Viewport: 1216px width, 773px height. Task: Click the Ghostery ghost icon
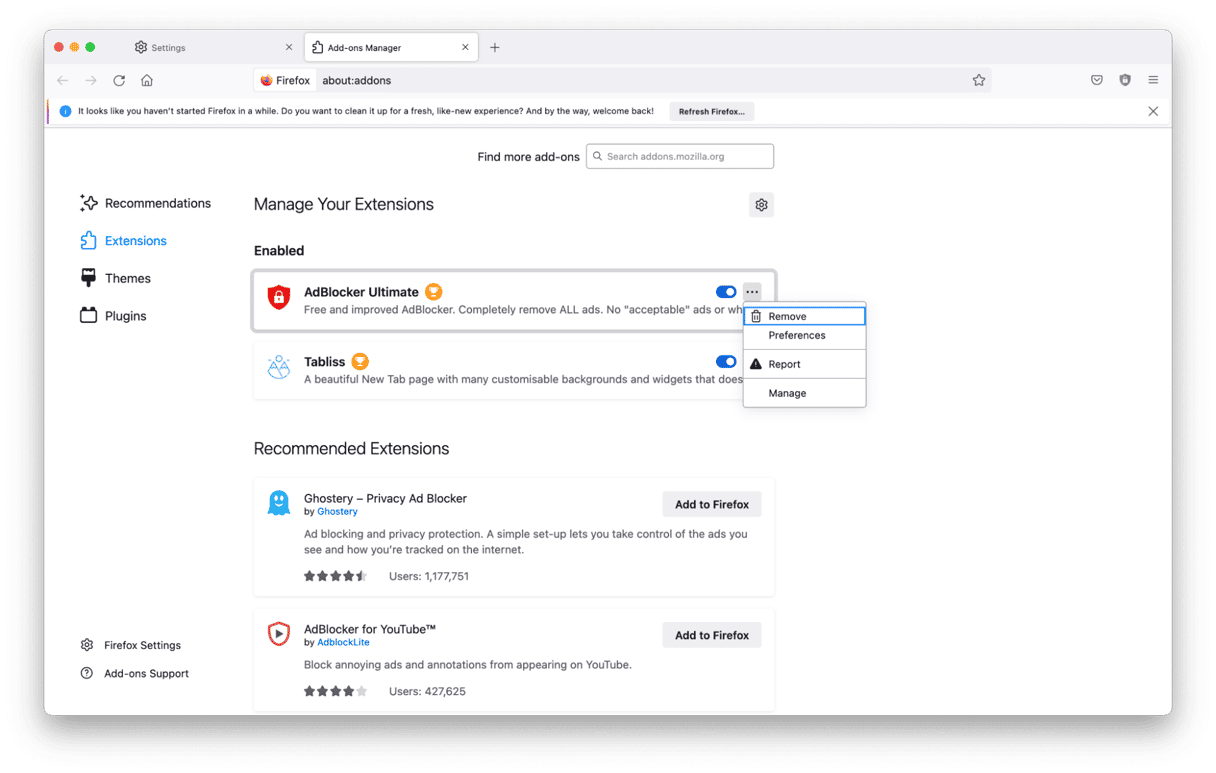(x=279, y=502)
